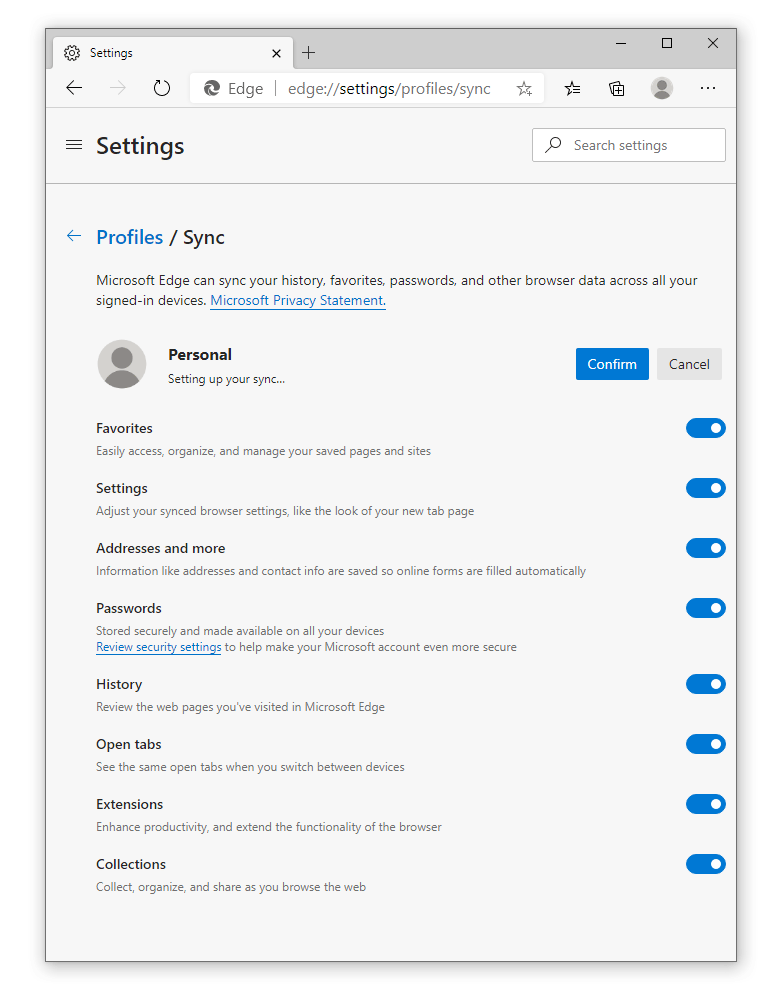Viewport: 784px width, 994px height.
Task: Click the gear icon on the Settings tab
Action: pyautogui.click(x=72, y=52)
